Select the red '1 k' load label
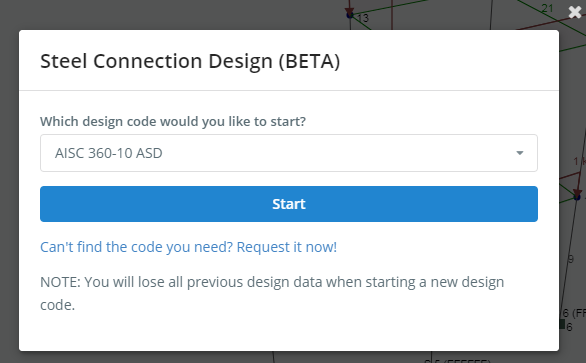This screenshot has width=586, height=363. 579,161
